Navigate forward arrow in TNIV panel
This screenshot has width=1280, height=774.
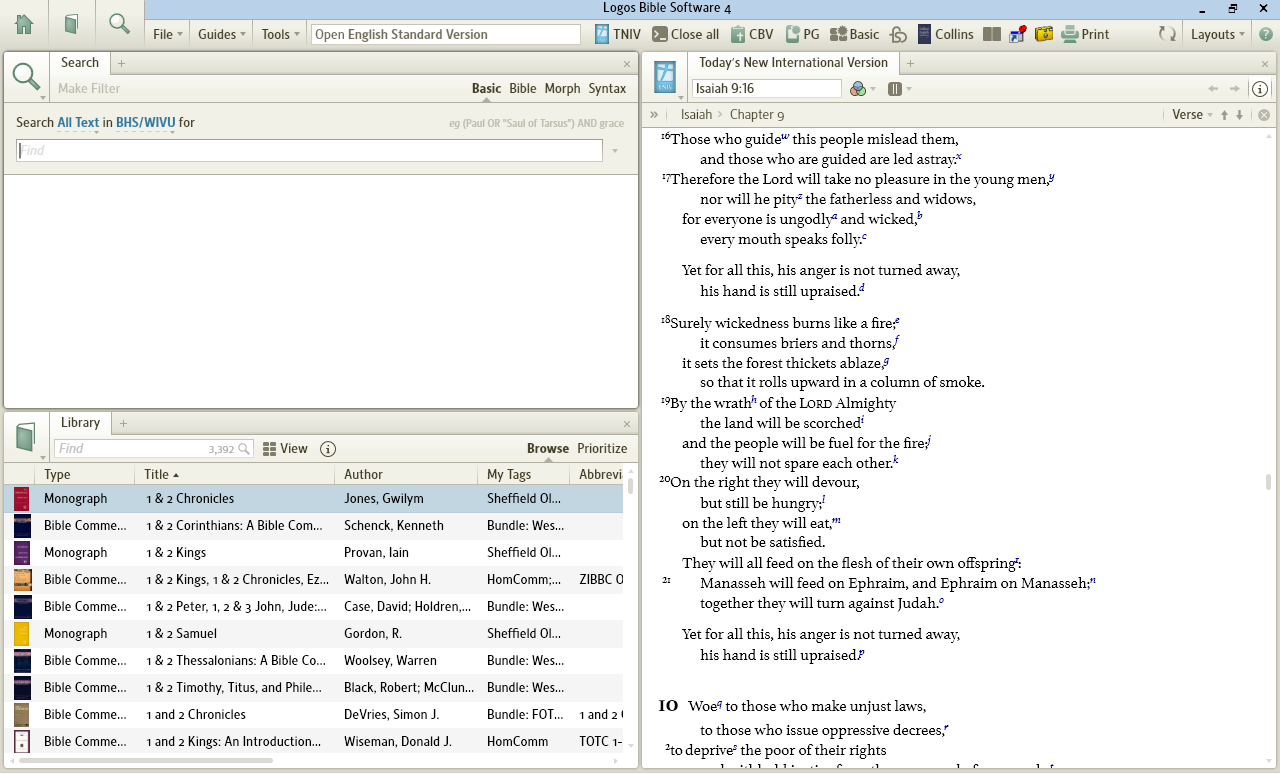click(1235, 89)
